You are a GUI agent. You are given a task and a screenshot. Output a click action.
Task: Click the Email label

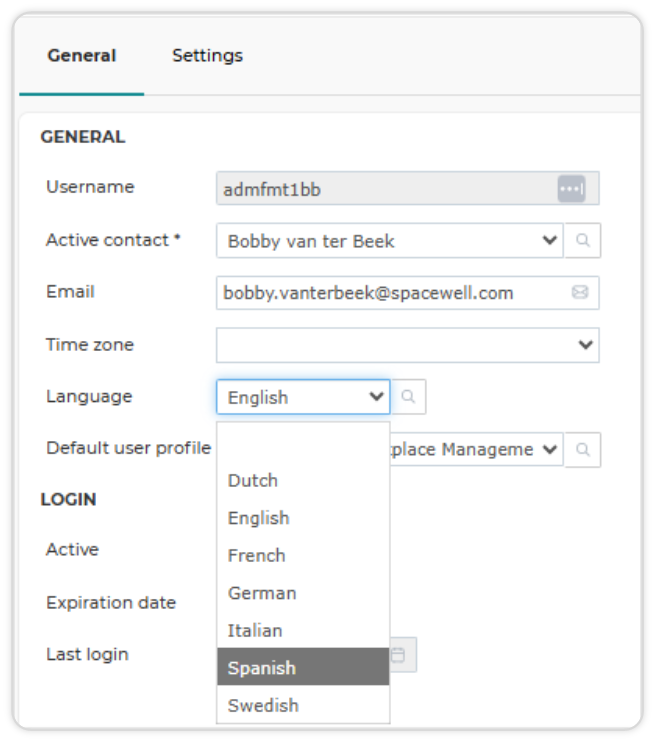(70, 292)
